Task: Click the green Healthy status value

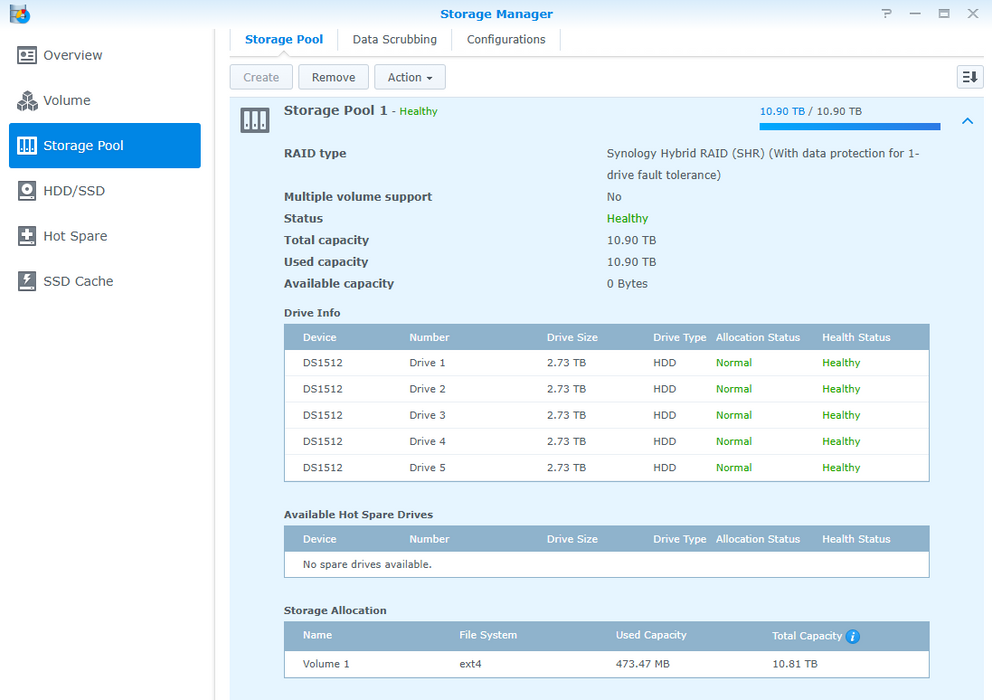Action: click(x=628, y=218)
